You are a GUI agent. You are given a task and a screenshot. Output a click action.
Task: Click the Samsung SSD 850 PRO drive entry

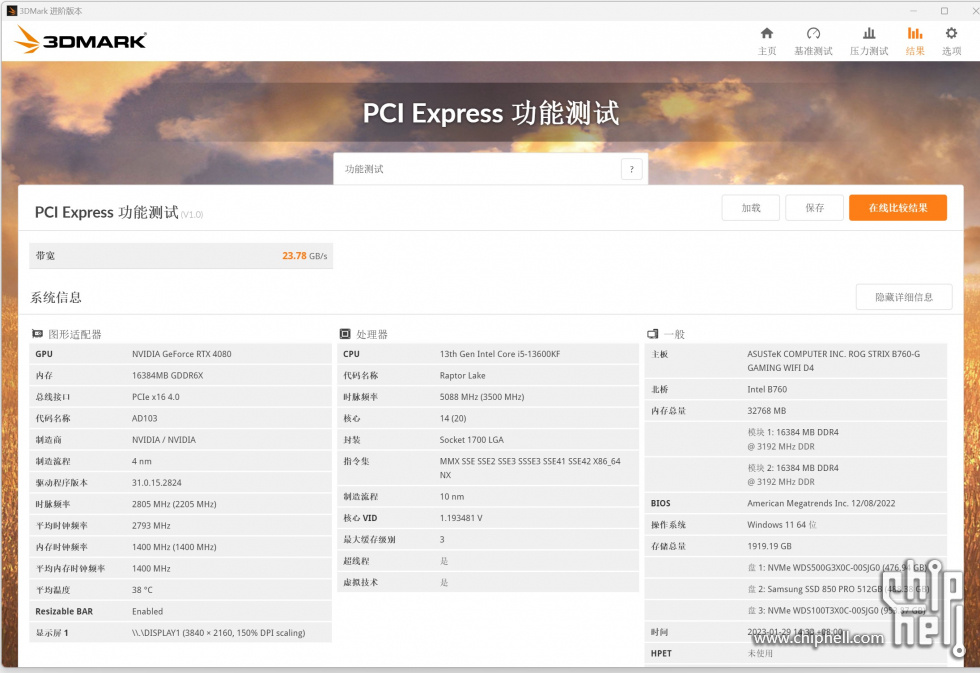(x=838, y=589)
